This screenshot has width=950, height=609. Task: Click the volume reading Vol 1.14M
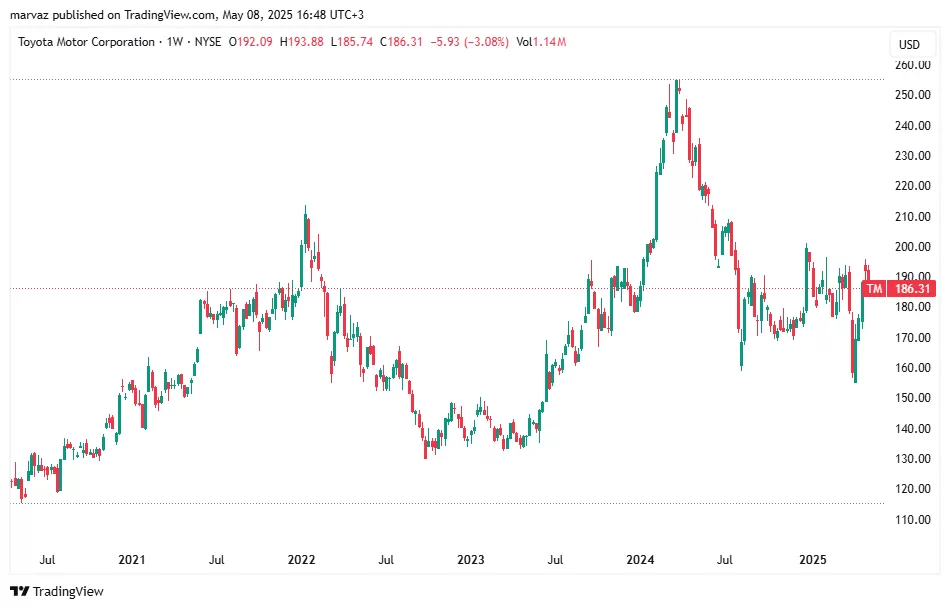tap(541, 42)
